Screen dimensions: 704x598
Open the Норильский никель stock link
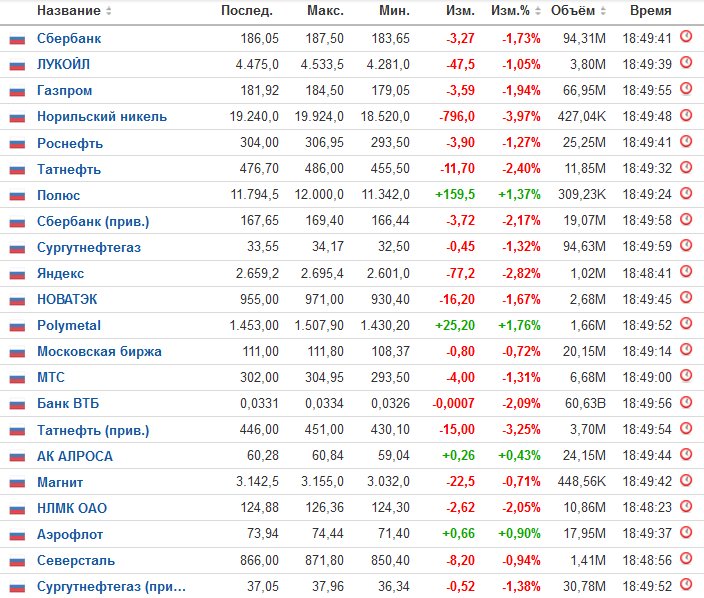coord(102,116)
